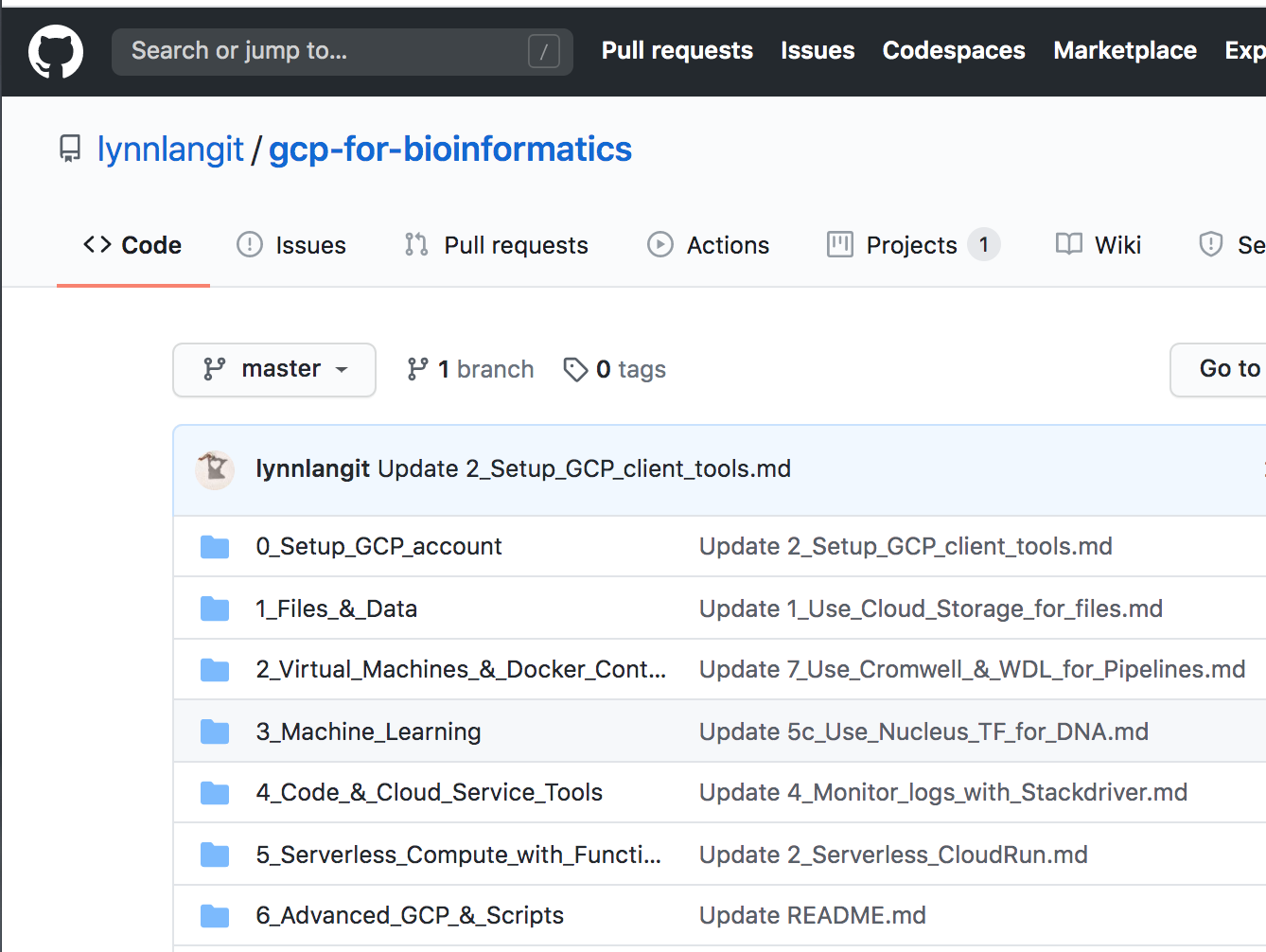The height and width of the screenshot is (952, 1266).
Task: Expand the master branch dropdown
Action: [274, 369]
